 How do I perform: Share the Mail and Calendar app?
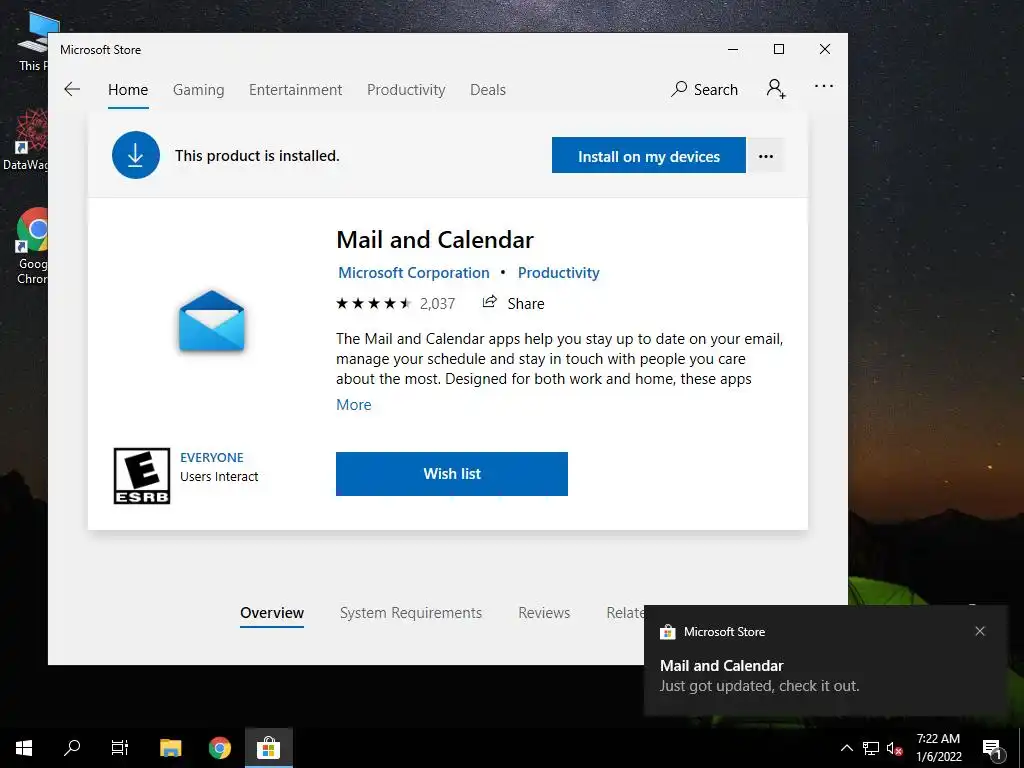coord(513,303)
